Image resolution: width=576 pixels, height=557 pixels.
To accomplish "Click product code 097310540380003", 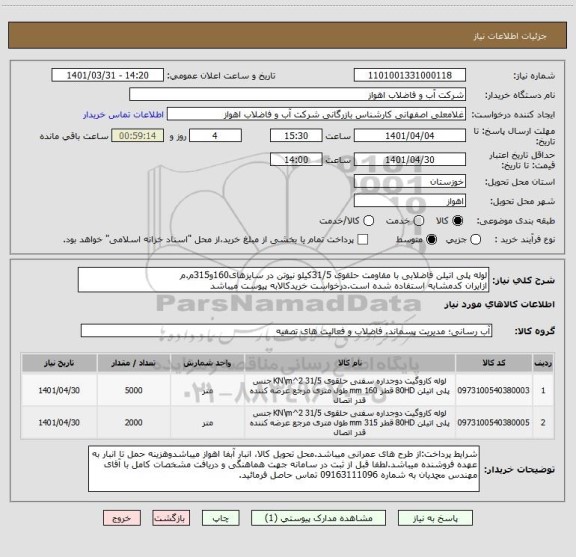I will 493,390.
